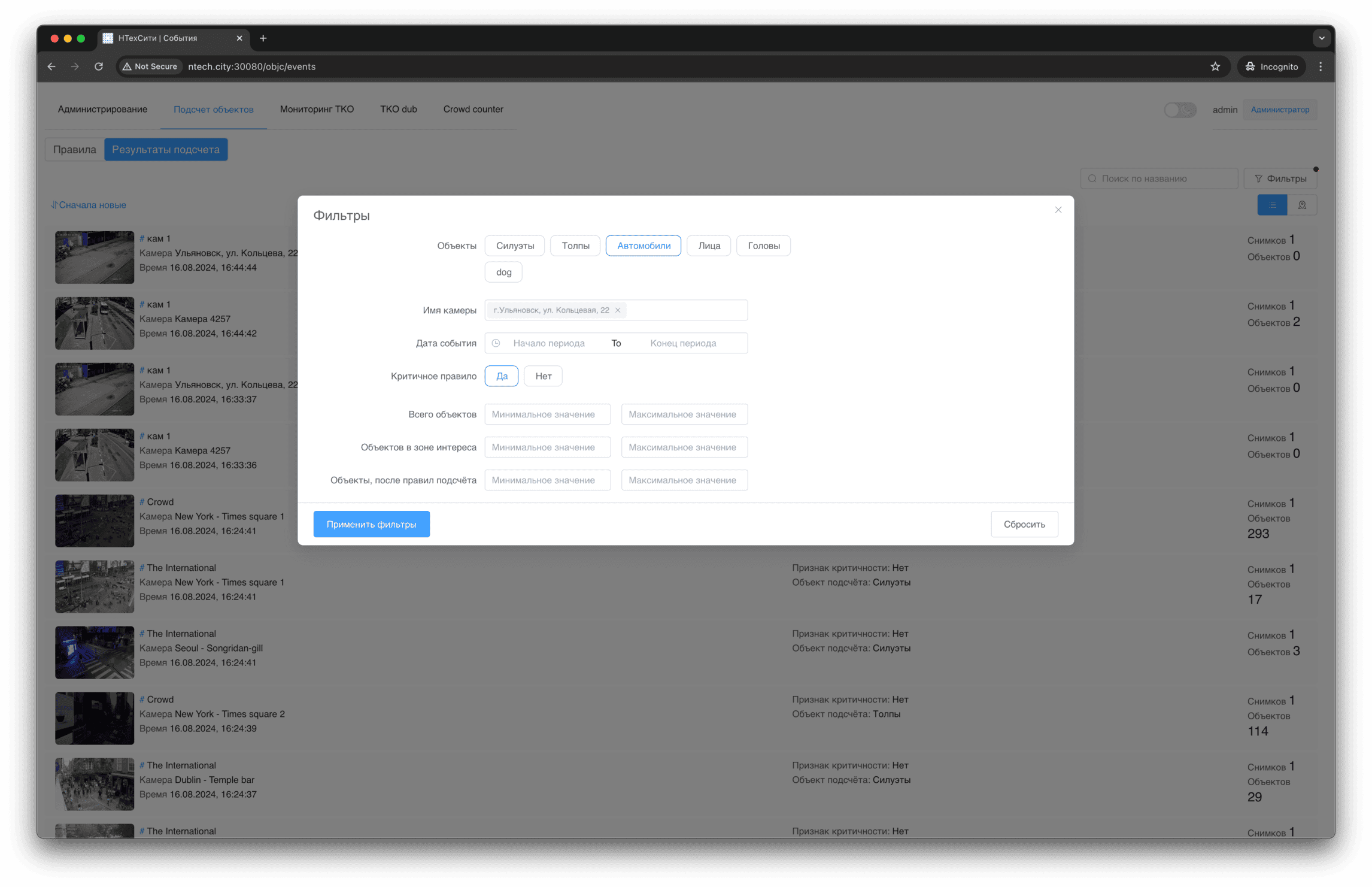Remove the Ульяновск camera tag

point(618,310)
